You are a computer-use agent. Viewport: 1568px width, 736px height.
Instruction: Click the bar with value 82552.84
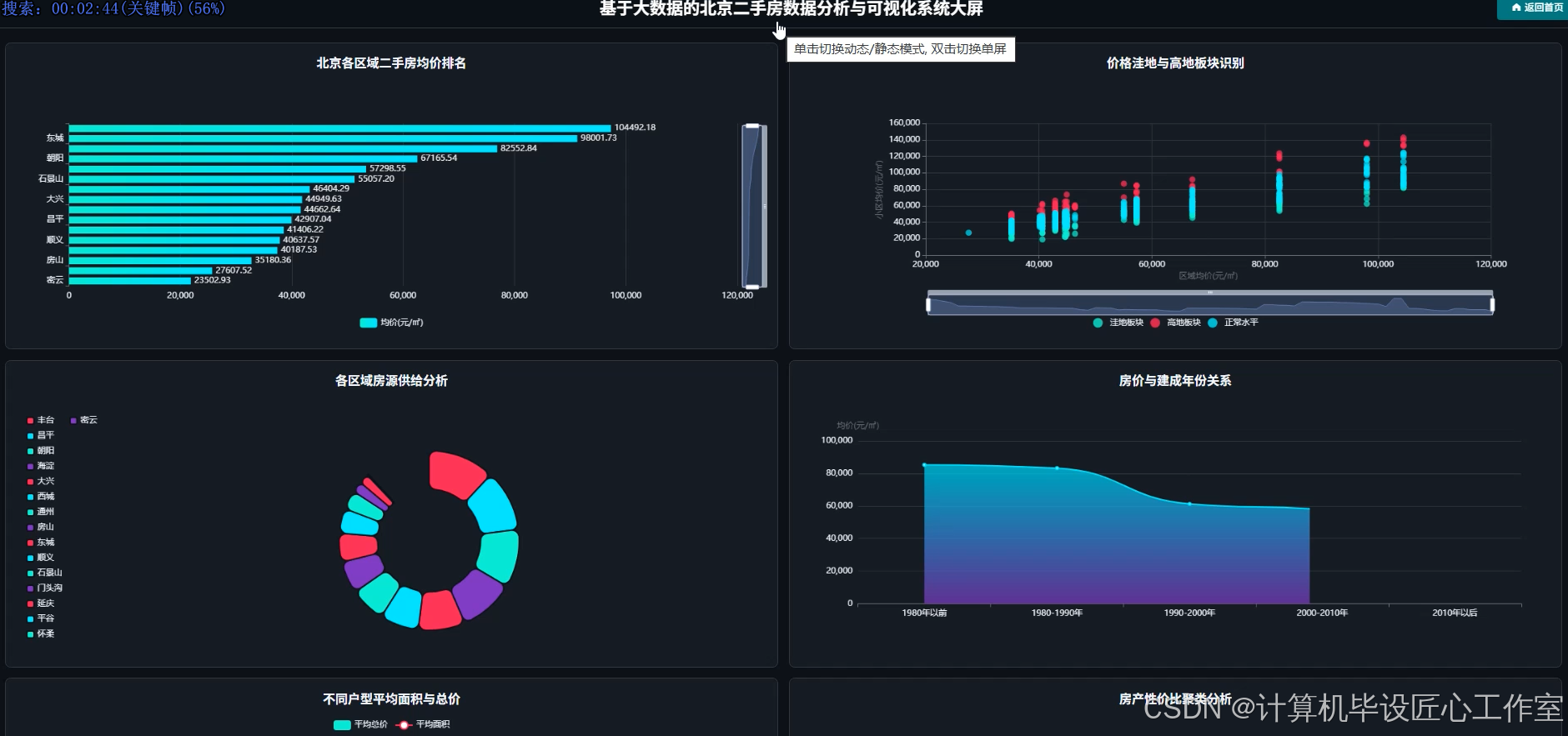click(283, 148)
